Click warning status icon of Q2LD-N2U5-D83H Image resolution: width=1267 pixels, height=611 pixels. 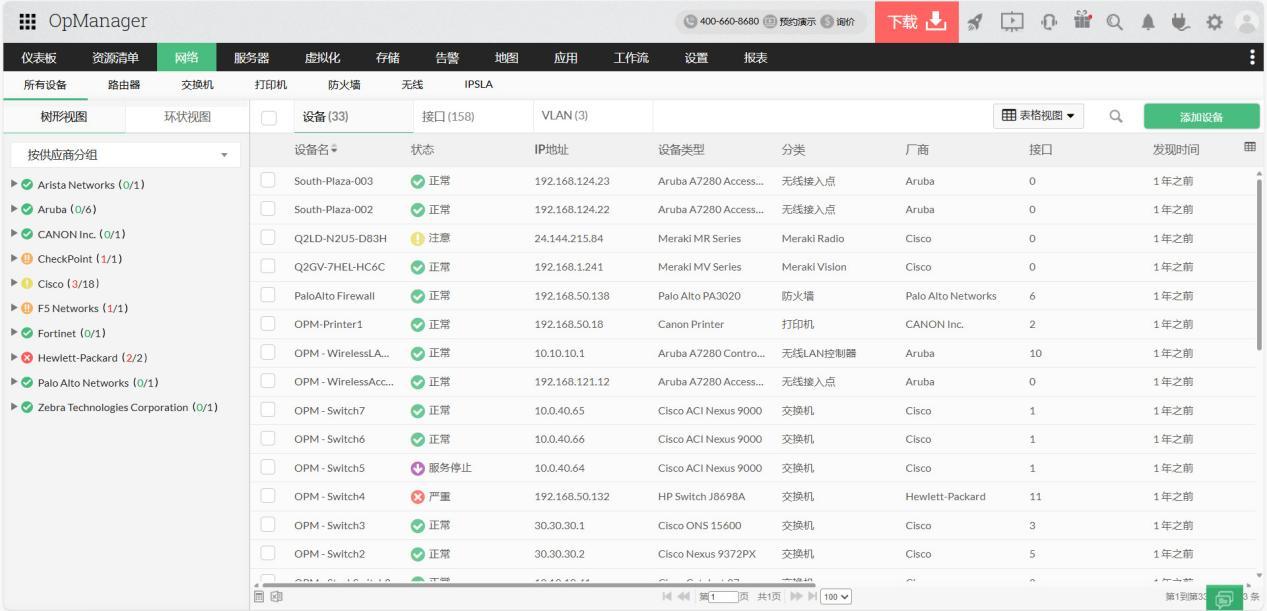tap(418, 239)
